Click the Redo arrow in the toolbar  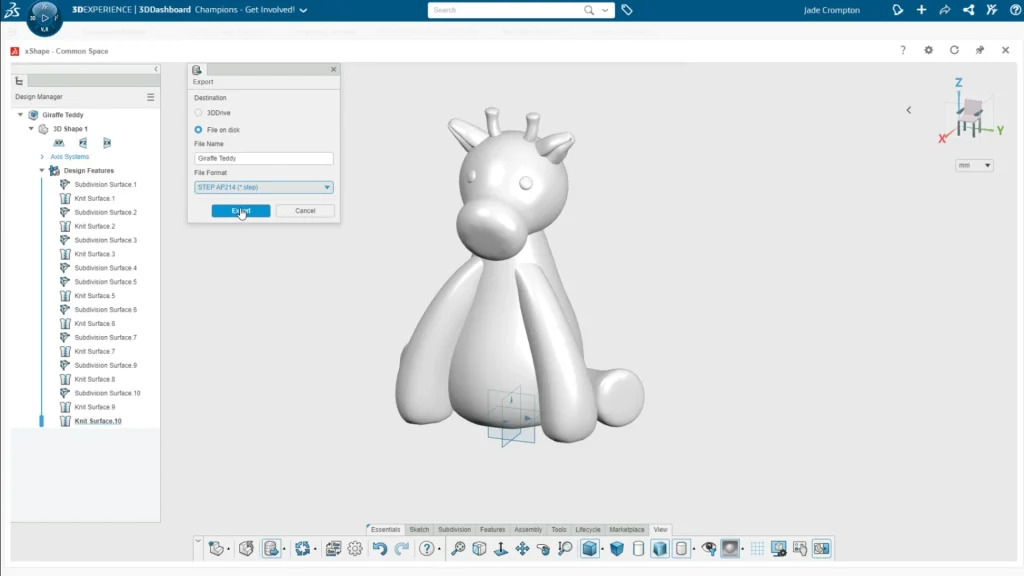[402, 548]
